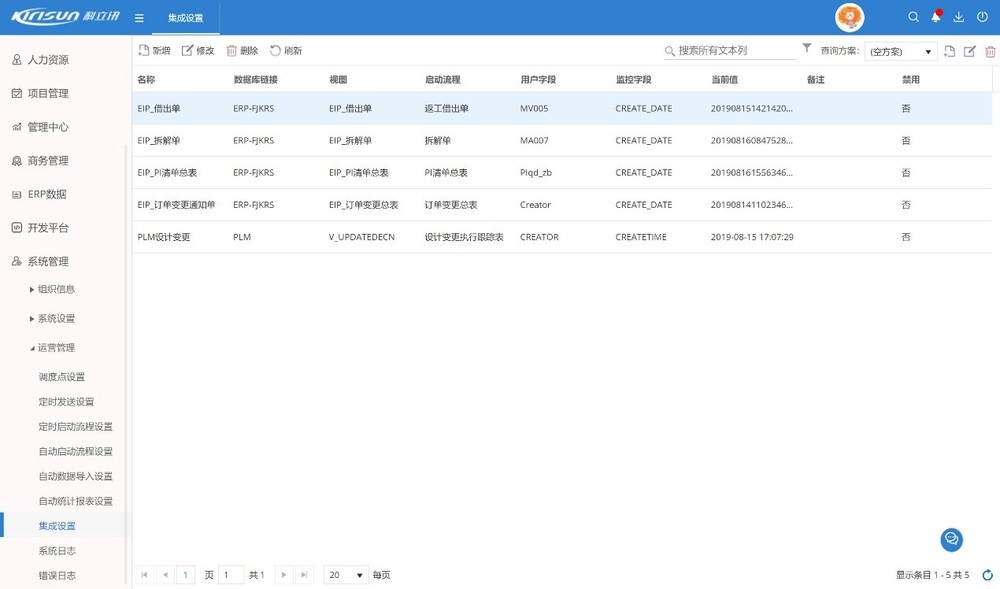1000x589 pixels.
Task: Sort by 监控字段 column header
Action: pos(633,80)
